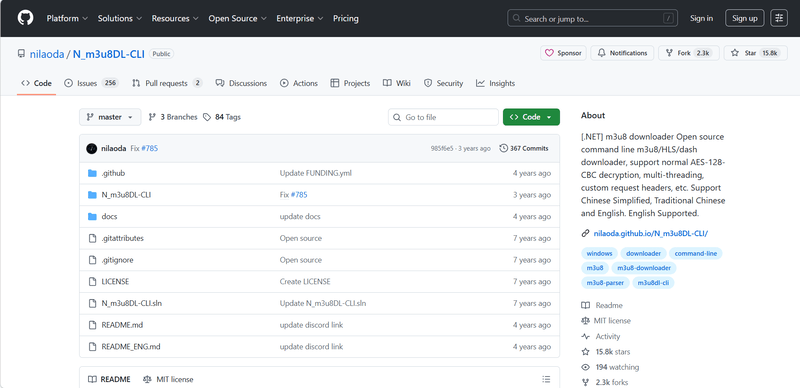Viewport: 800px width, 388px height.
Task: Switch to the Projects tab
Action: coord(350,83)
